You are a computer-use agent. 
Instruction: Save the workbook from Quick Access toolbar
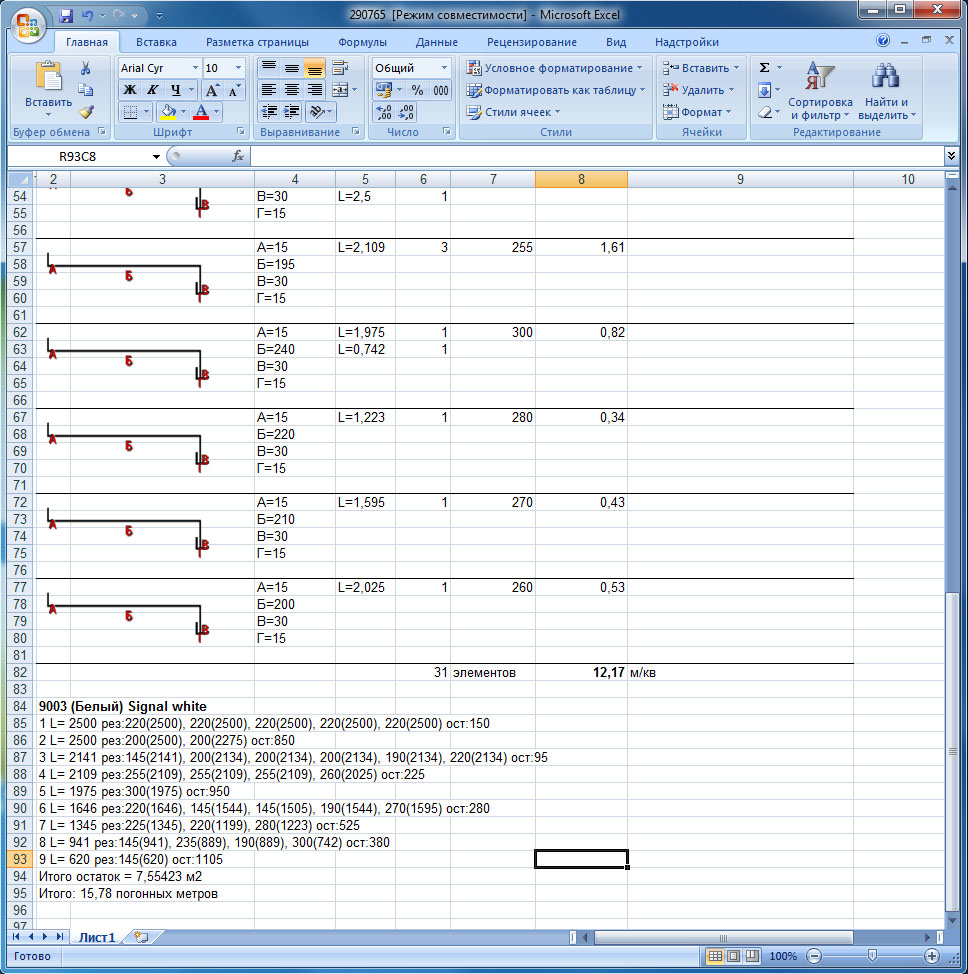66,16
